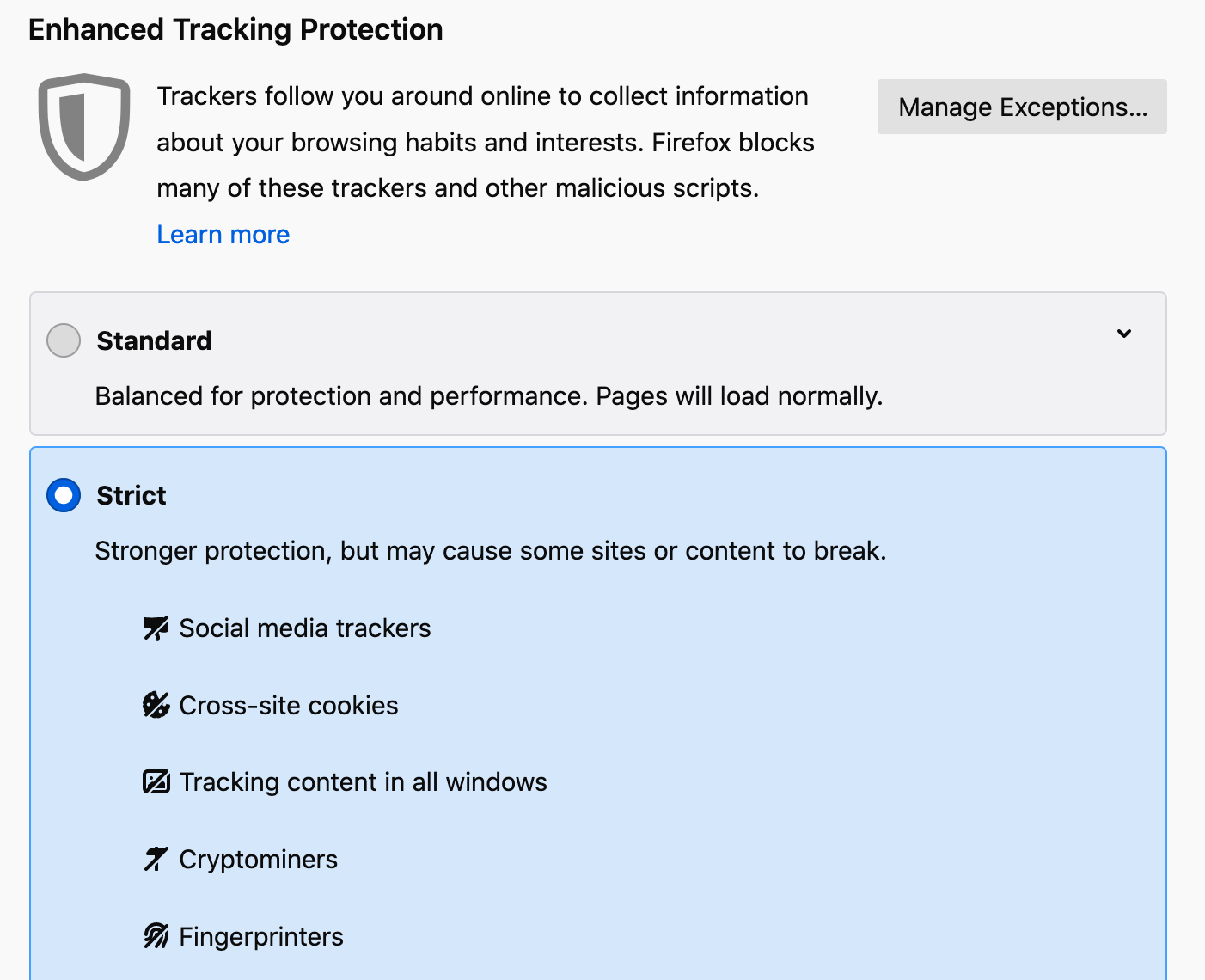Click the Standard option label
1205x980 pixels.
coord(153,340)
